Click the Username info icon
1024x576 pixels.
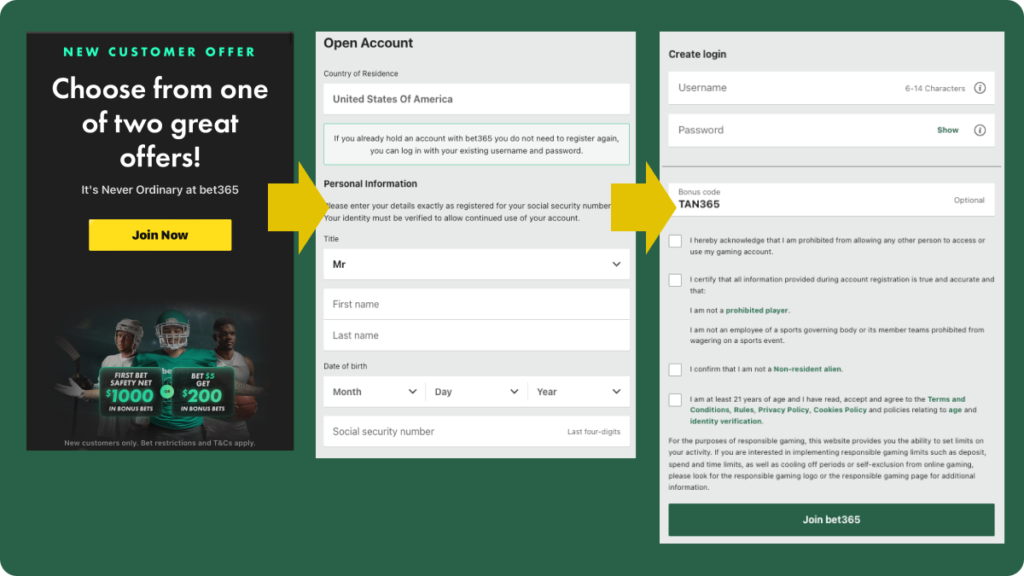[980, 88]
